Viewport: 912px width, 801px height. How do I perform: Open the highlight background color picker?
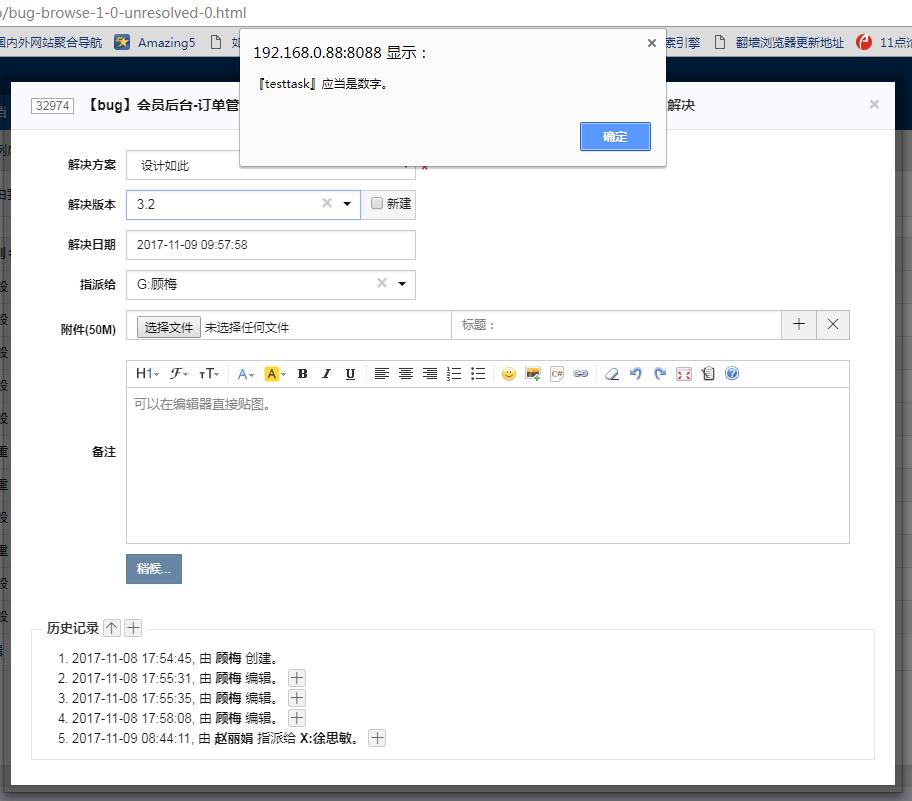pos(275,374)
